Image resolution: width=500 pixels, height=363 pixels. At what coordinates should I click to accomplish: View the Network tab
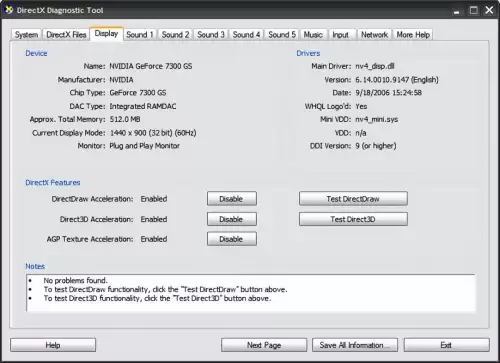pyautogui.click(x=374, y=35)
